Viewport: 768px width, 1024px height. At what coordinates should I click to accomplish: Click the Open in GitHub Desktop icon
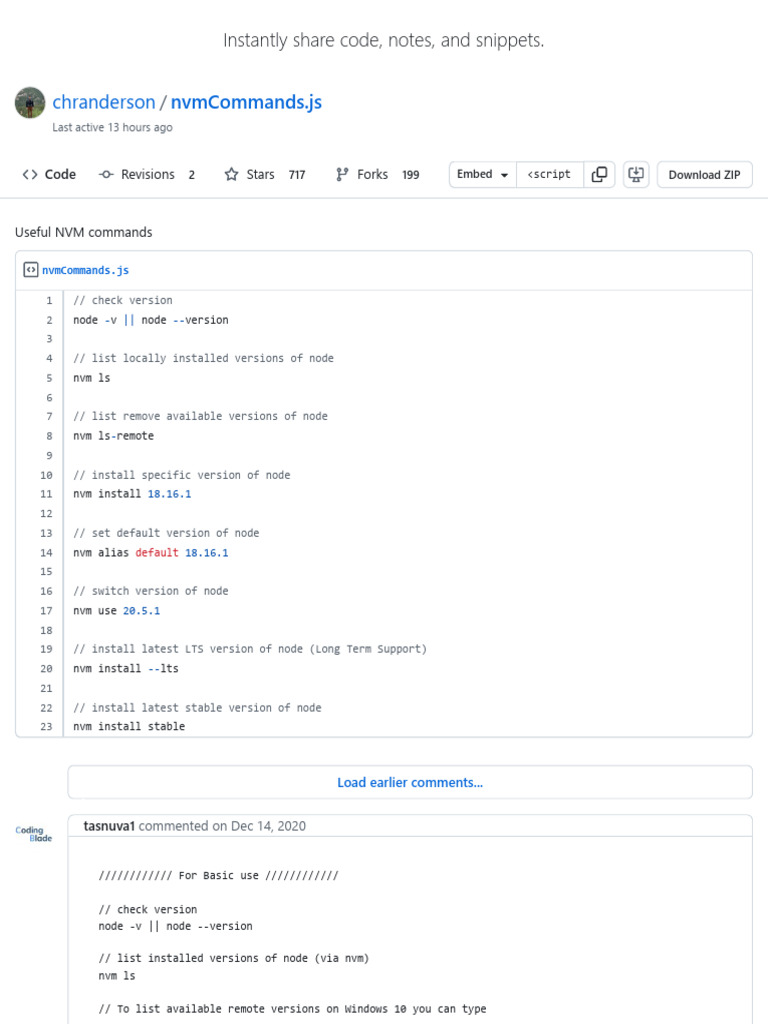(x=636, y=174)
